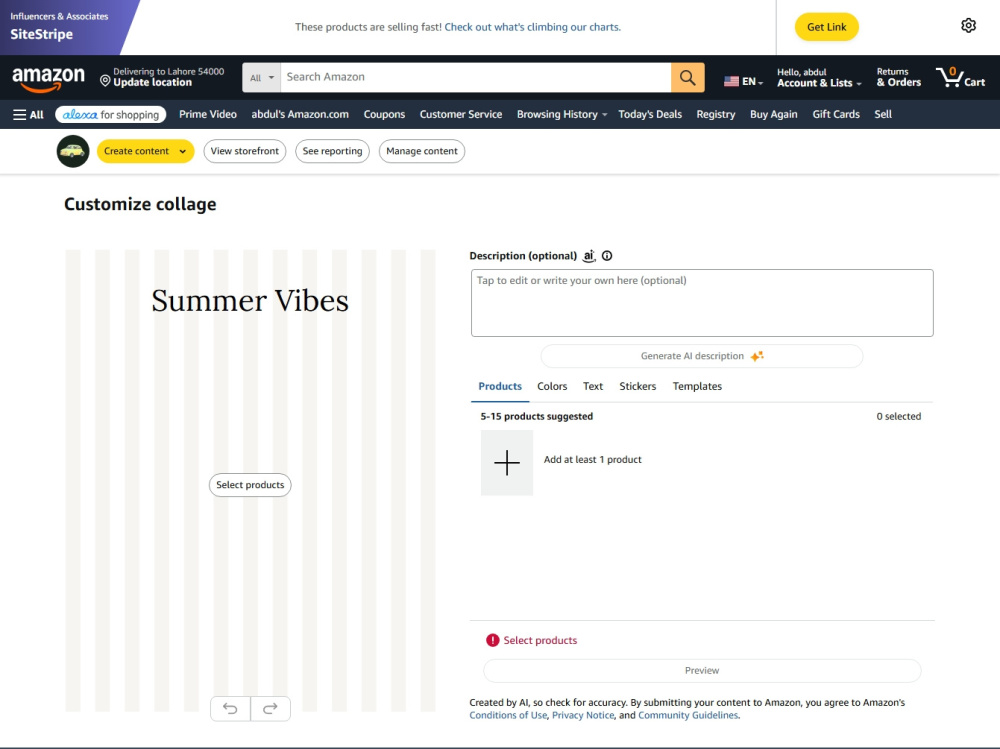The image size is (1000, 749).
Task: Open the shopping cart
Action: [960, 77]
